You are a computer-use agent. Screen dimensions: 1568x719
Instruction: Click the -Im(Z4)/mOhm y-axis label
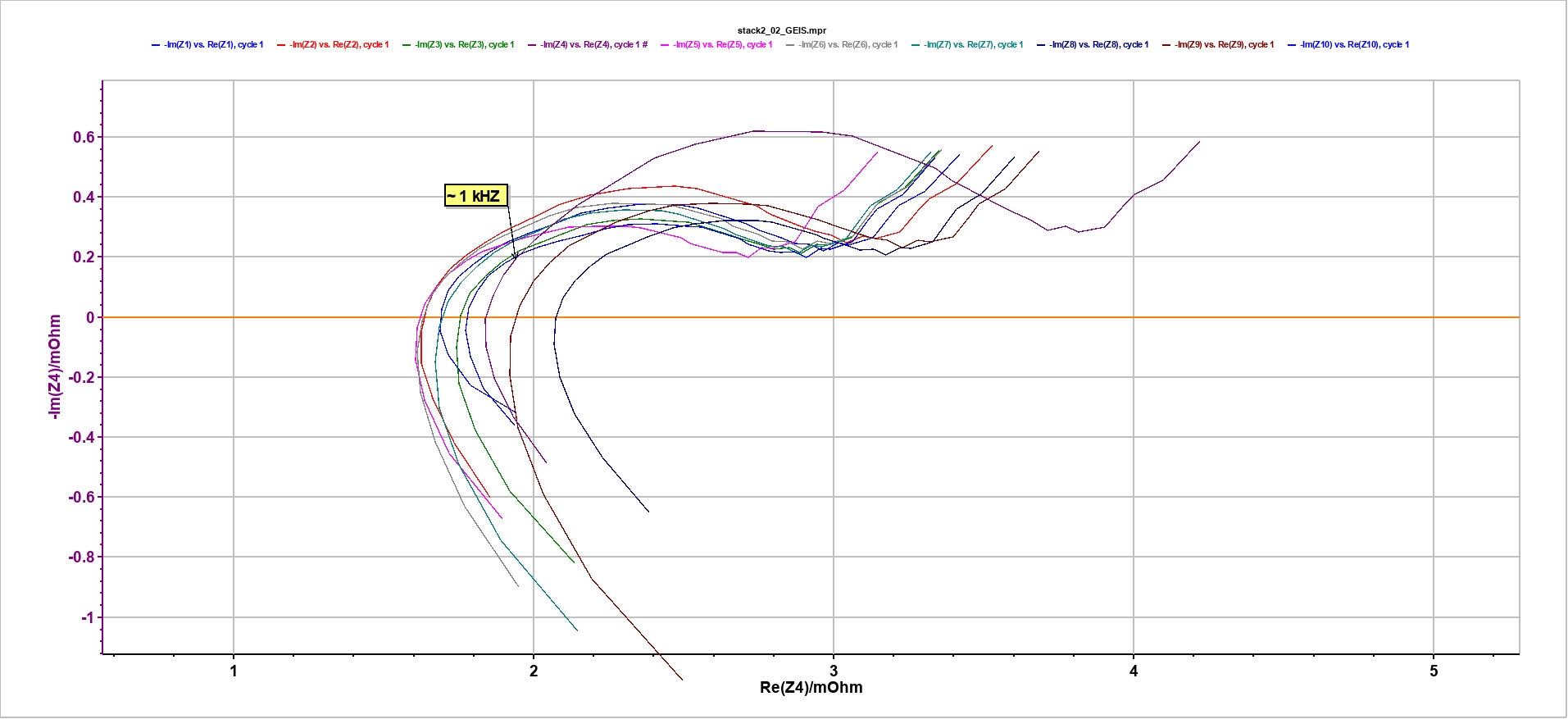coord(56,366)
